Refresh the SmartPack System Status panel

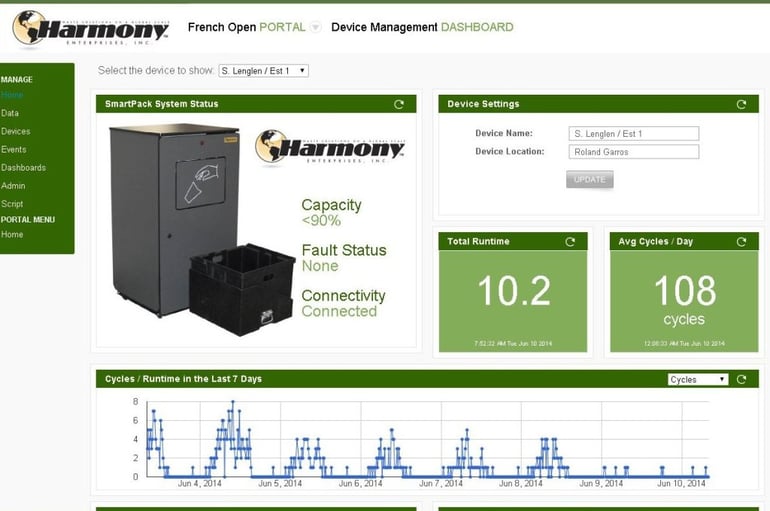(x=399, y=104)
